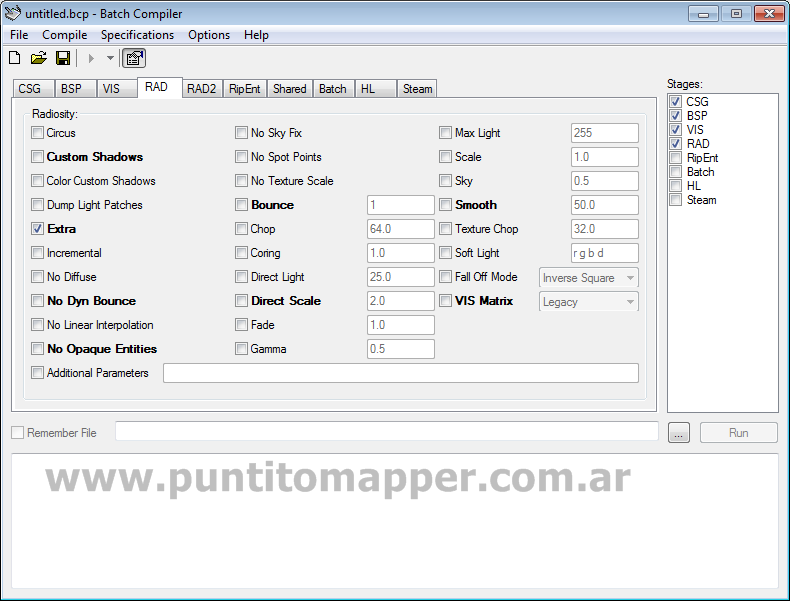
Task: Check the No Sky Fix option
Action: pyautogui.click(x=241, y=133)
